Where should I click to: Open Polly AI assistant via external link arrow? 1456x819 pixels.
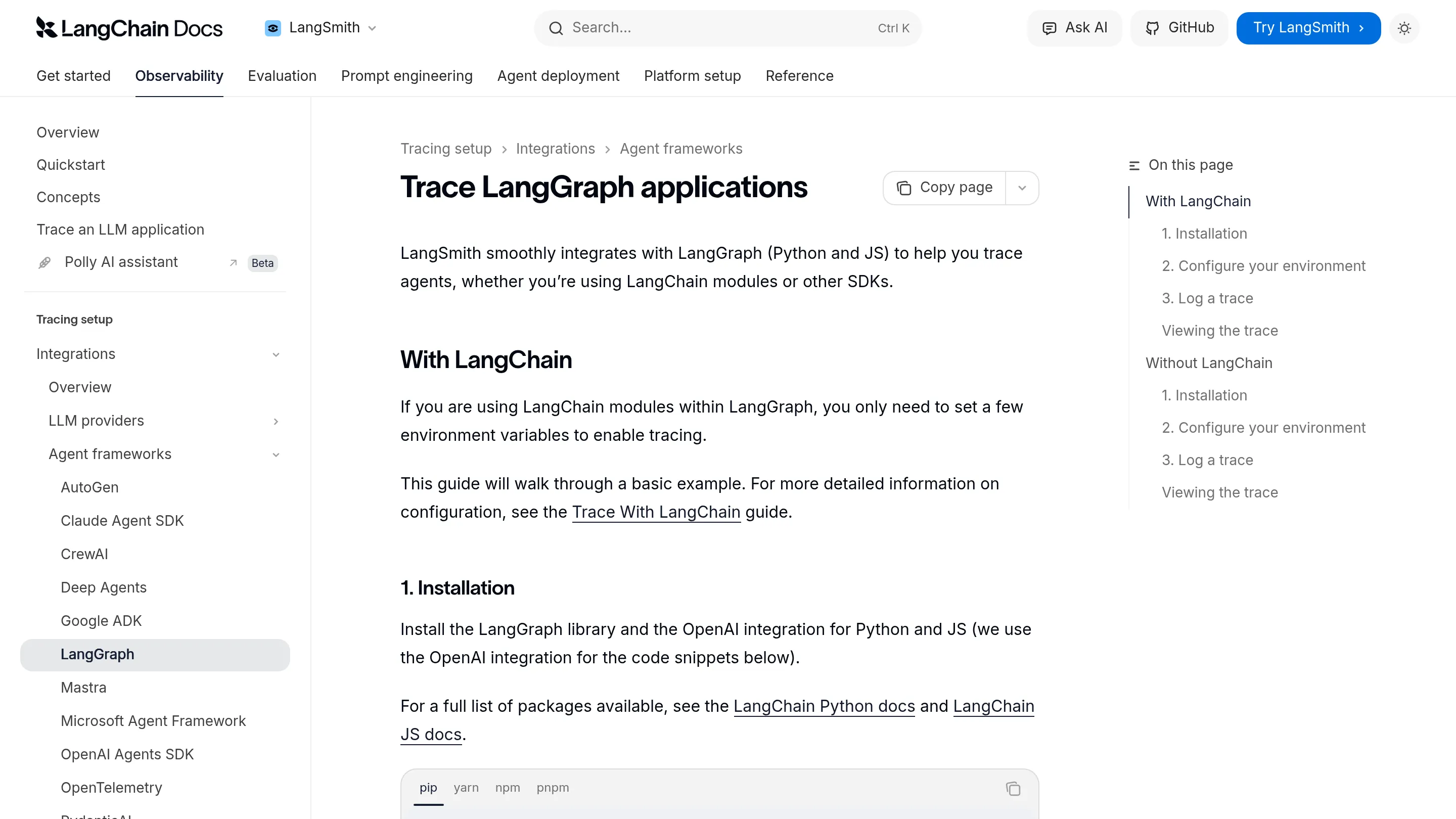coord(234,263)
